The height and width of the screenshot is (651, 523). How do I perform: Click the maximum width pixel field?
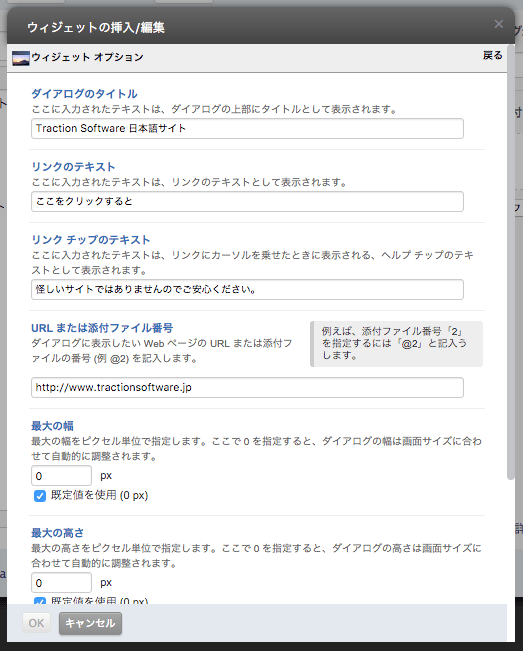61,475
